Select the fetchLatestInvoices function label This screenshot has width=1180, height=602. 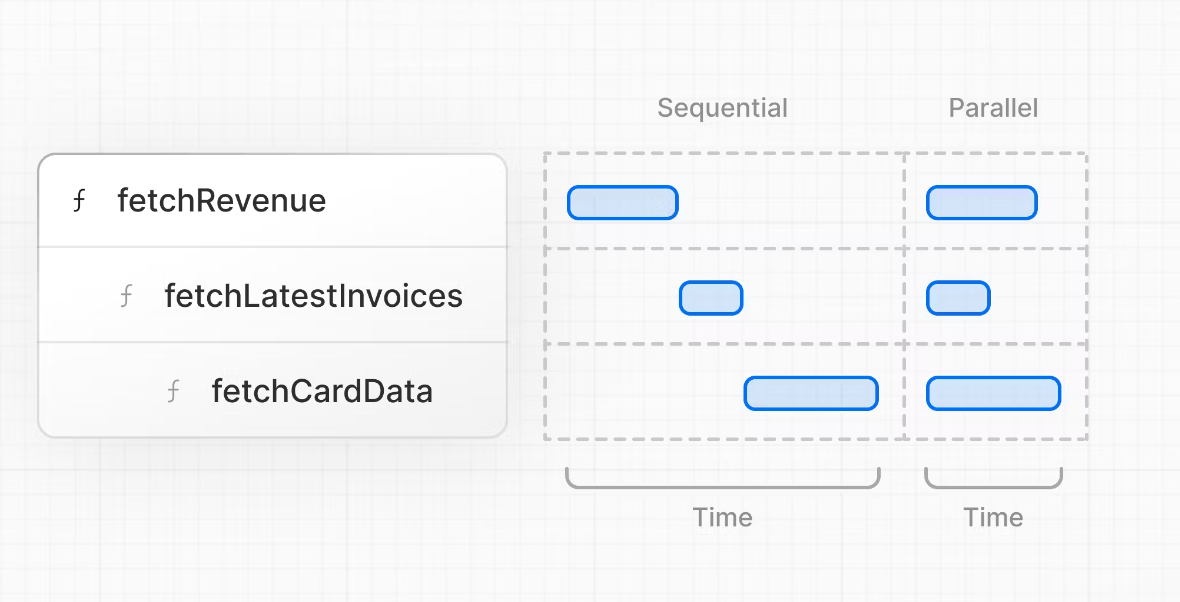(x=313, y=296)
